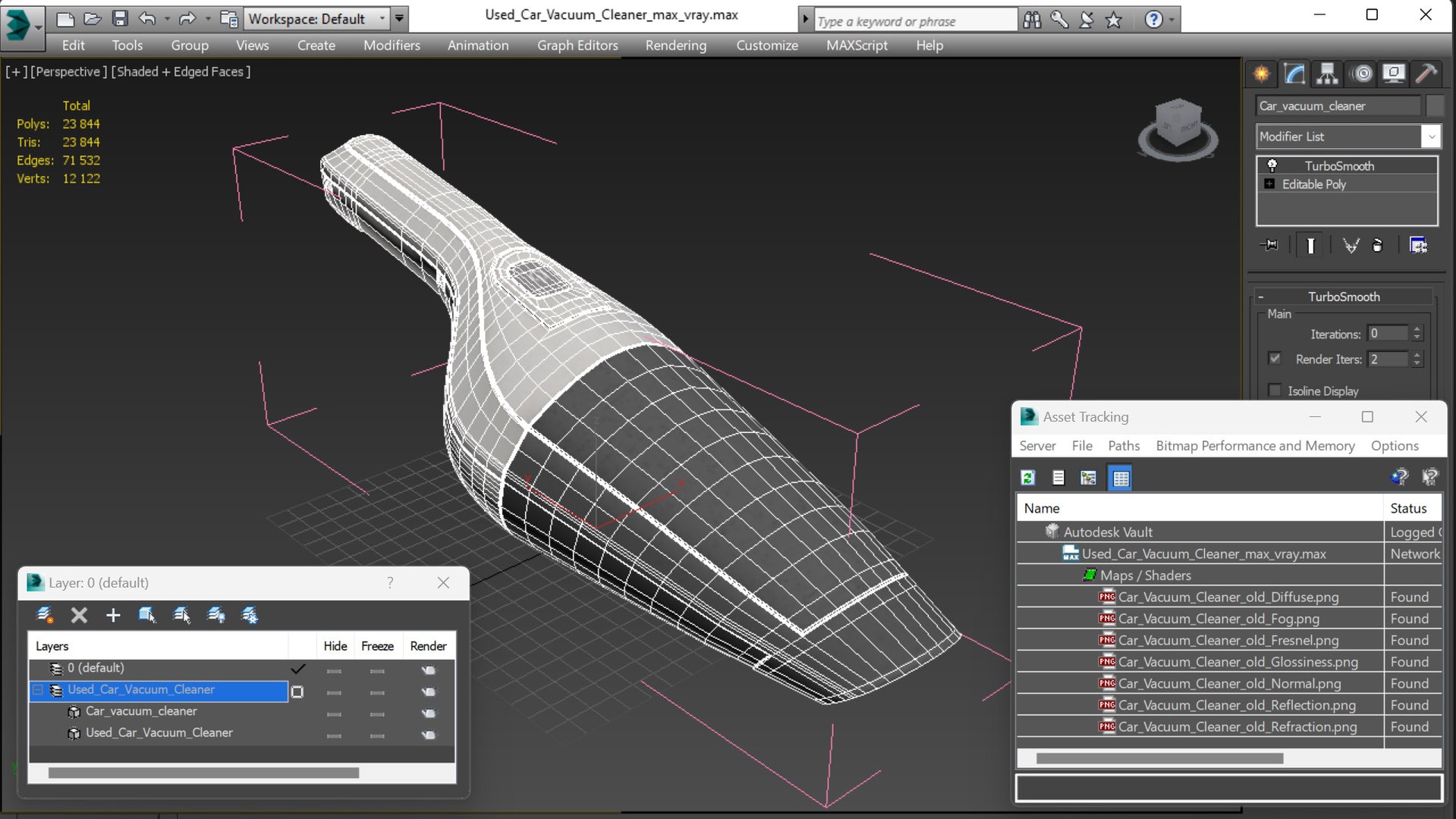Click the Layers column header

159,646
